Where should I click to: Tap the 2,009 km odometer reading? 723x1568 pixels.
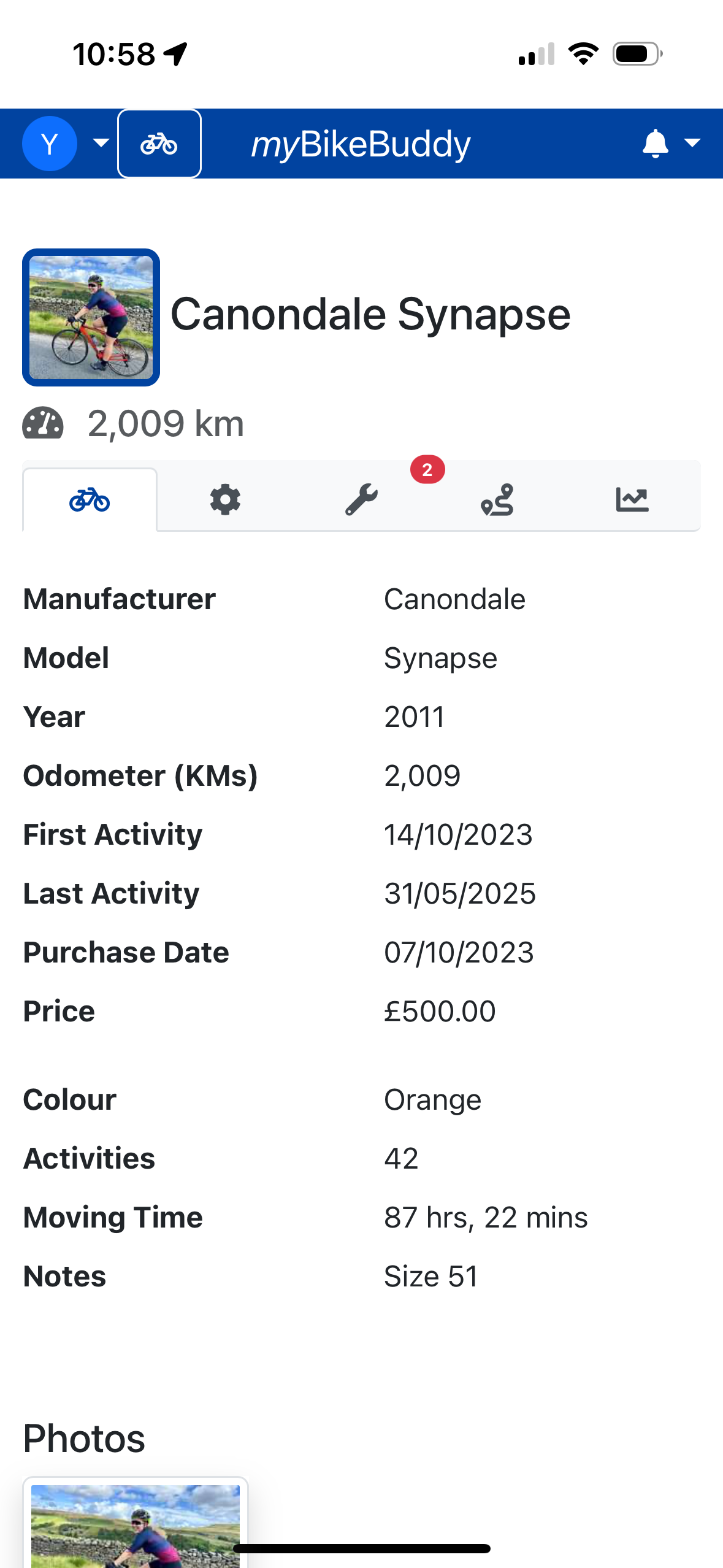pos(166,423)
